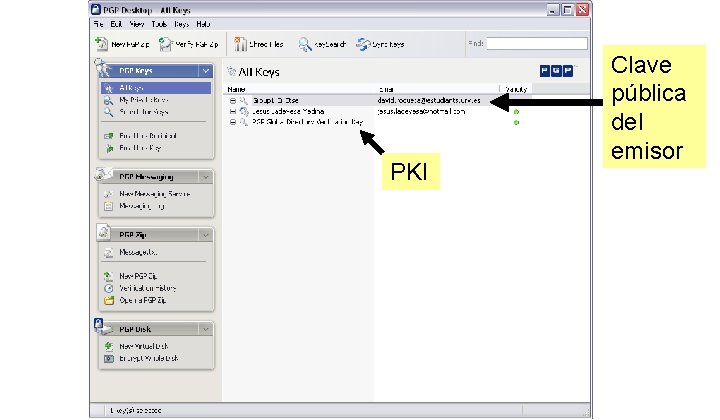The height and width of the screenshot is (420, 720).
Task: Click the New PGP Zip sidebar icon
Action: (x=108, y=276)
